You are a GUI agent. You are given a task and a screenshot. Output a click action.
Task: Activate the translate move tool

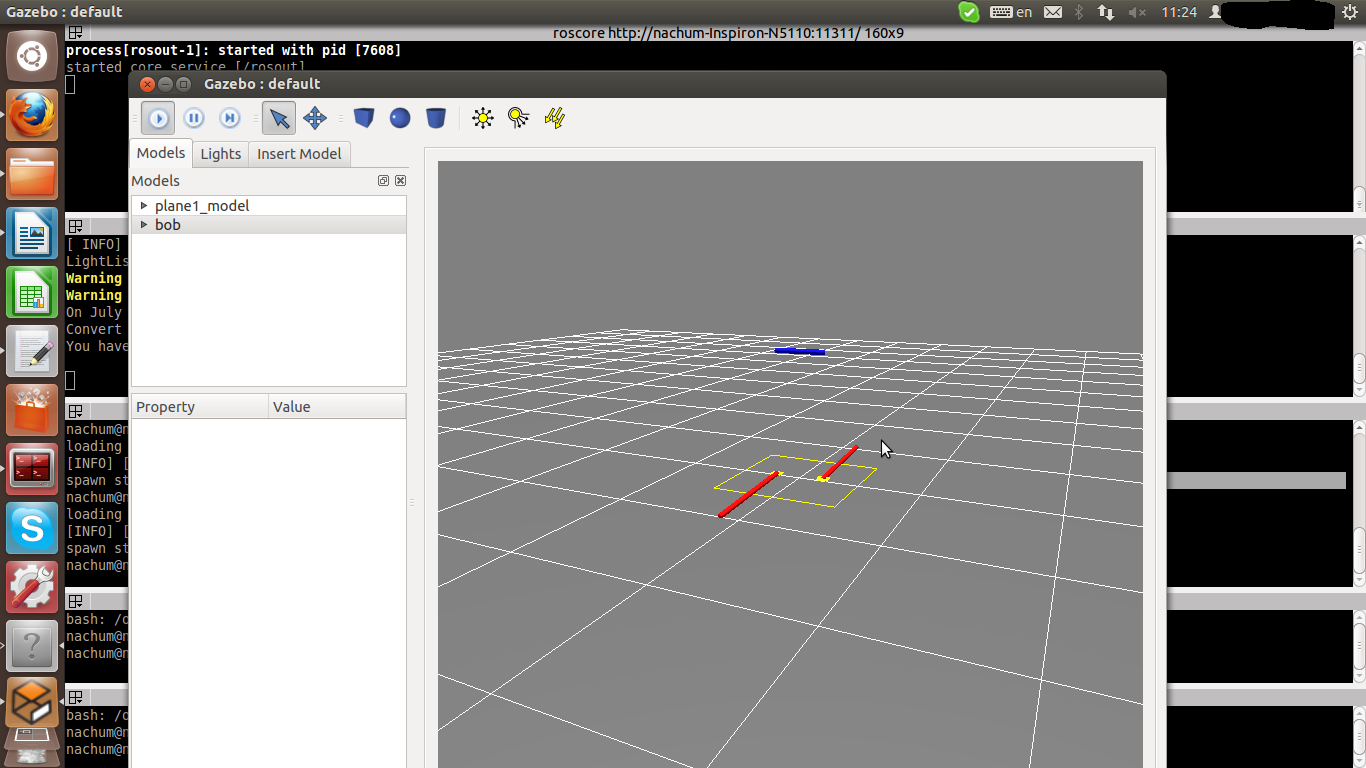(315, 118)
